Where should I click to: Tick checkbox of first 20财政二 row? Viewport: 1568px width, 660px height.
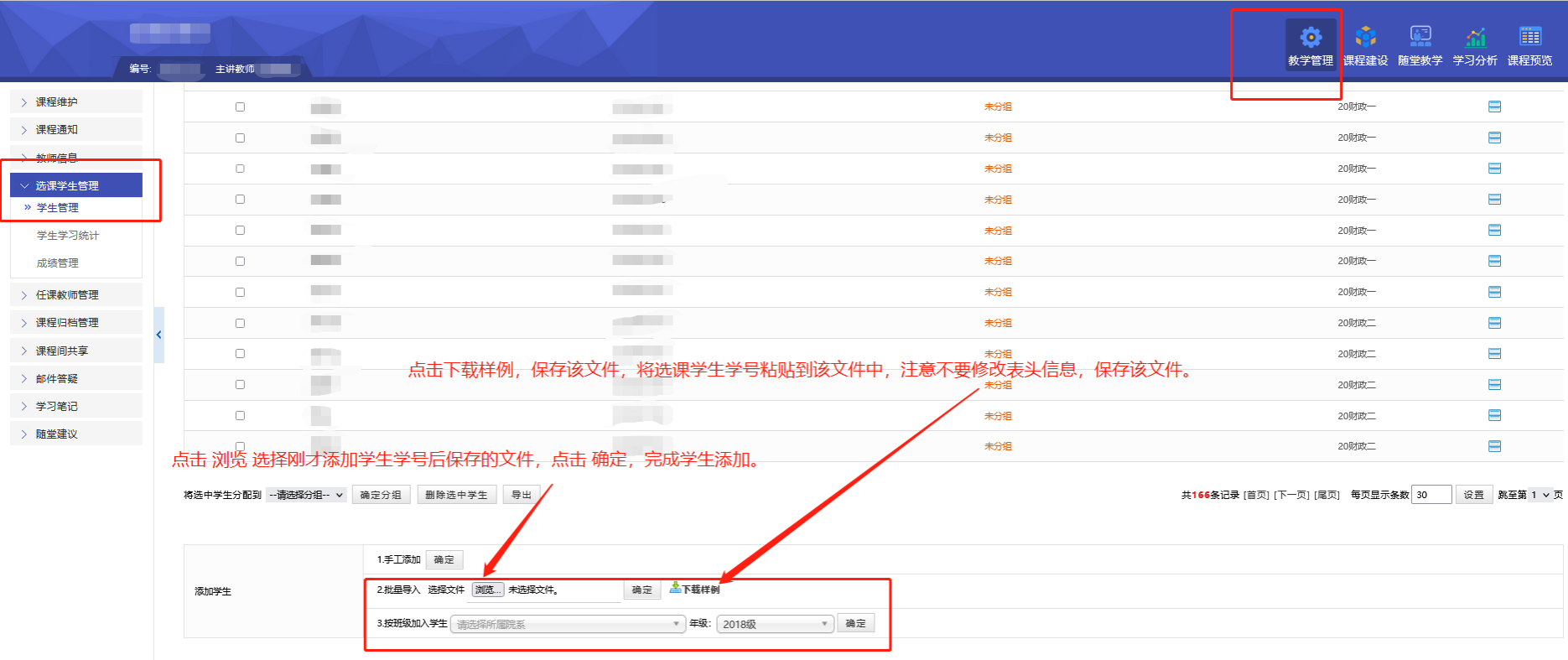240,323
